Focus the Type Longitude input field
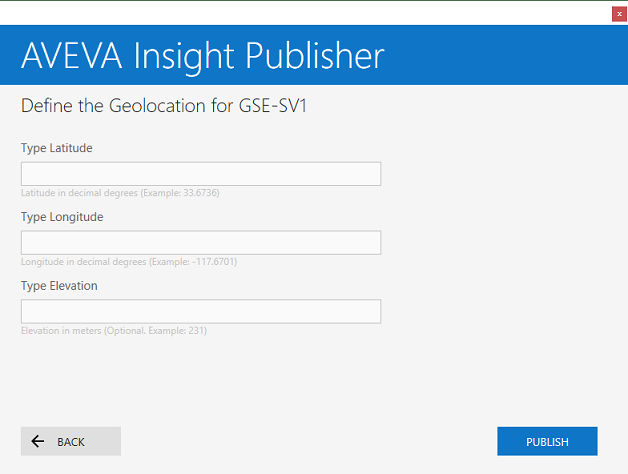Viewport: 628px width, 474px height. (201, 243)
